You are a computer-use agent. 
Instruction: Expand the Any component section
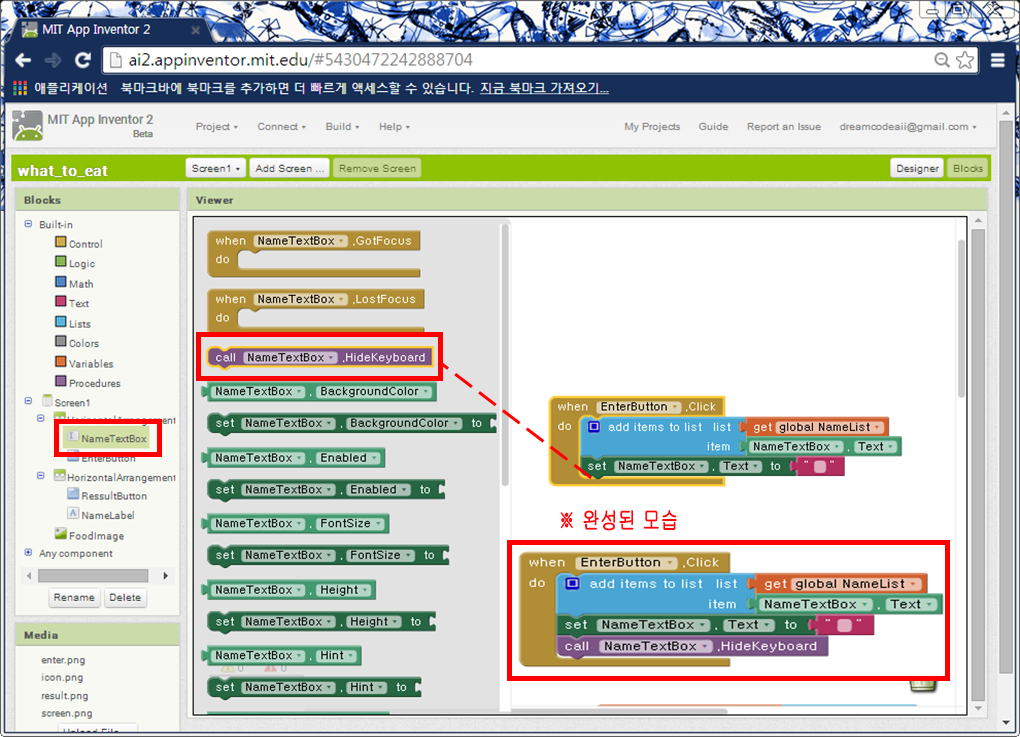tap(29, 553)
